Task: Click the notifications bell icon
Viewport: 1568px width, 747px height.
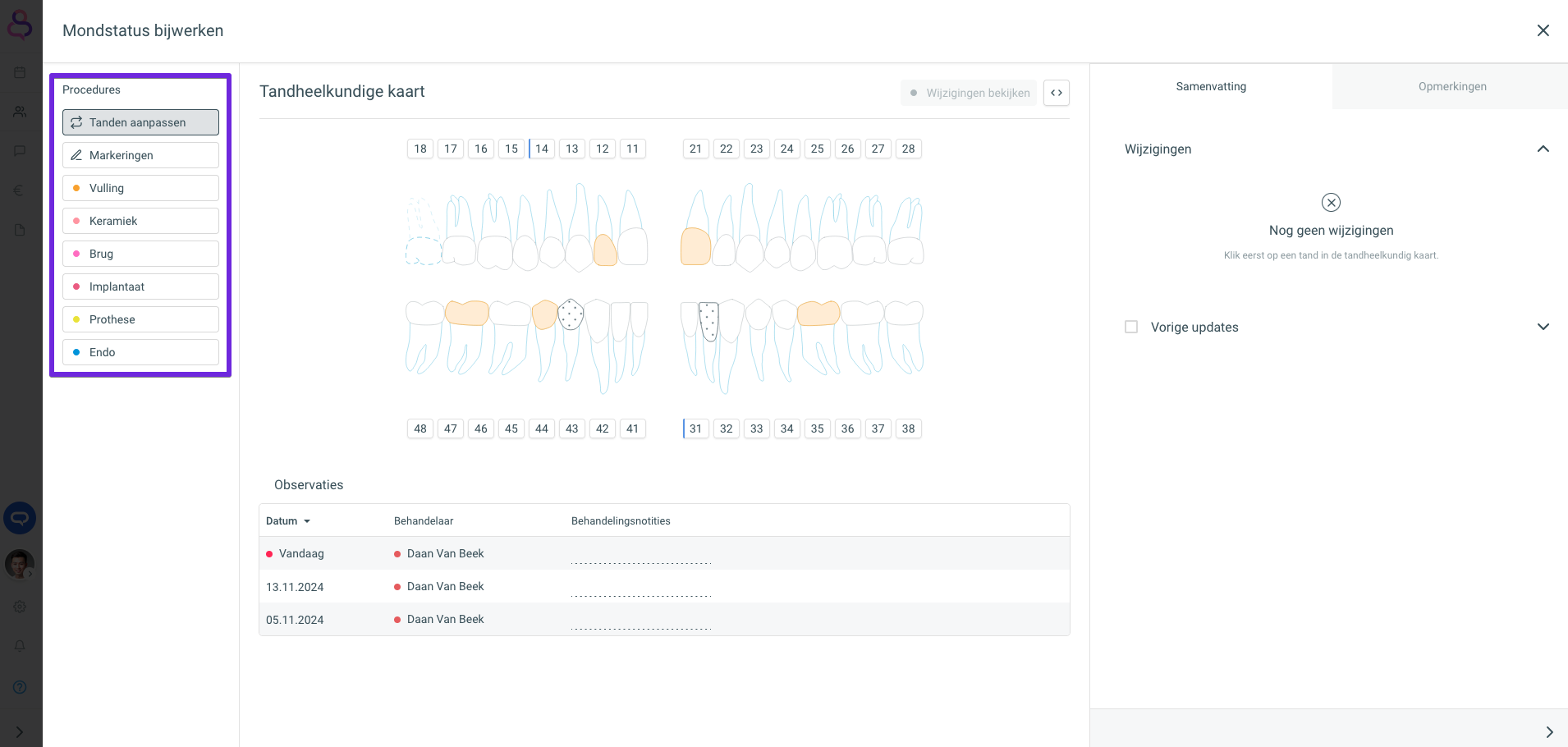Action: click(x=20, y=646)
